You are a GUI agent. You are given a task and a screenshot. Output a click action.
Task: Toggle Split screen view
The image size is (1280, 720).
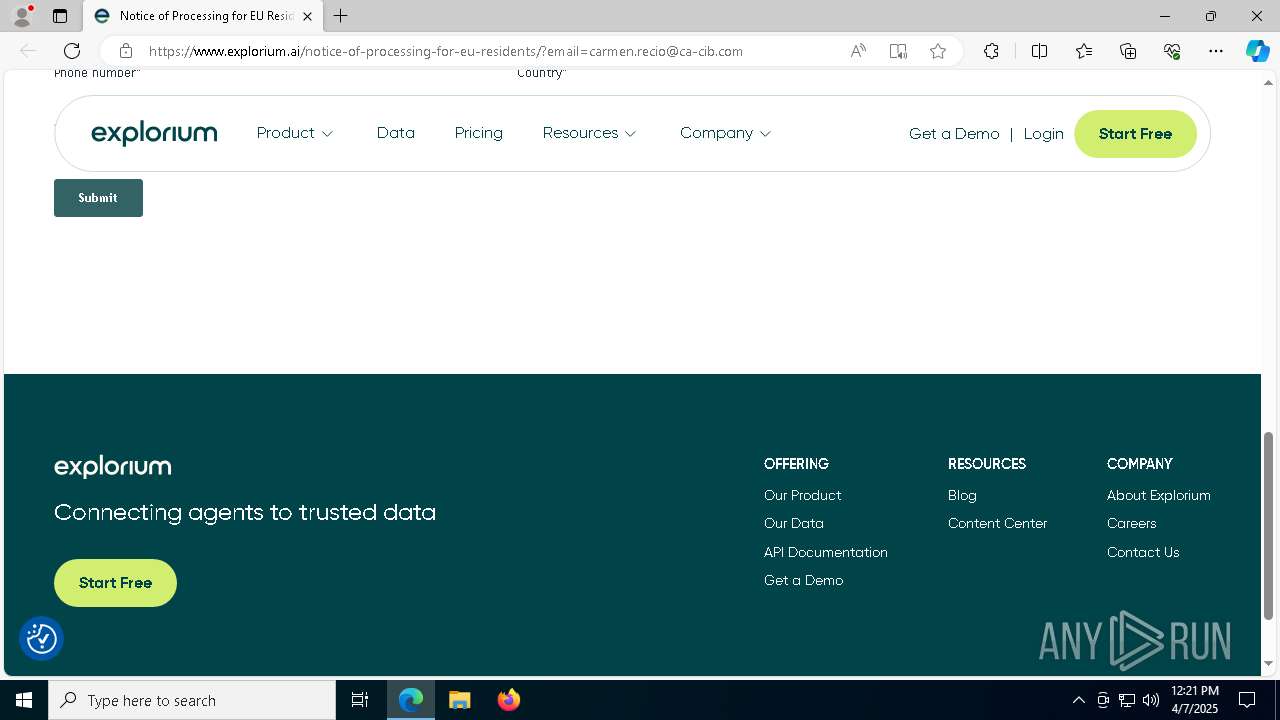[x=1039, y=51]
